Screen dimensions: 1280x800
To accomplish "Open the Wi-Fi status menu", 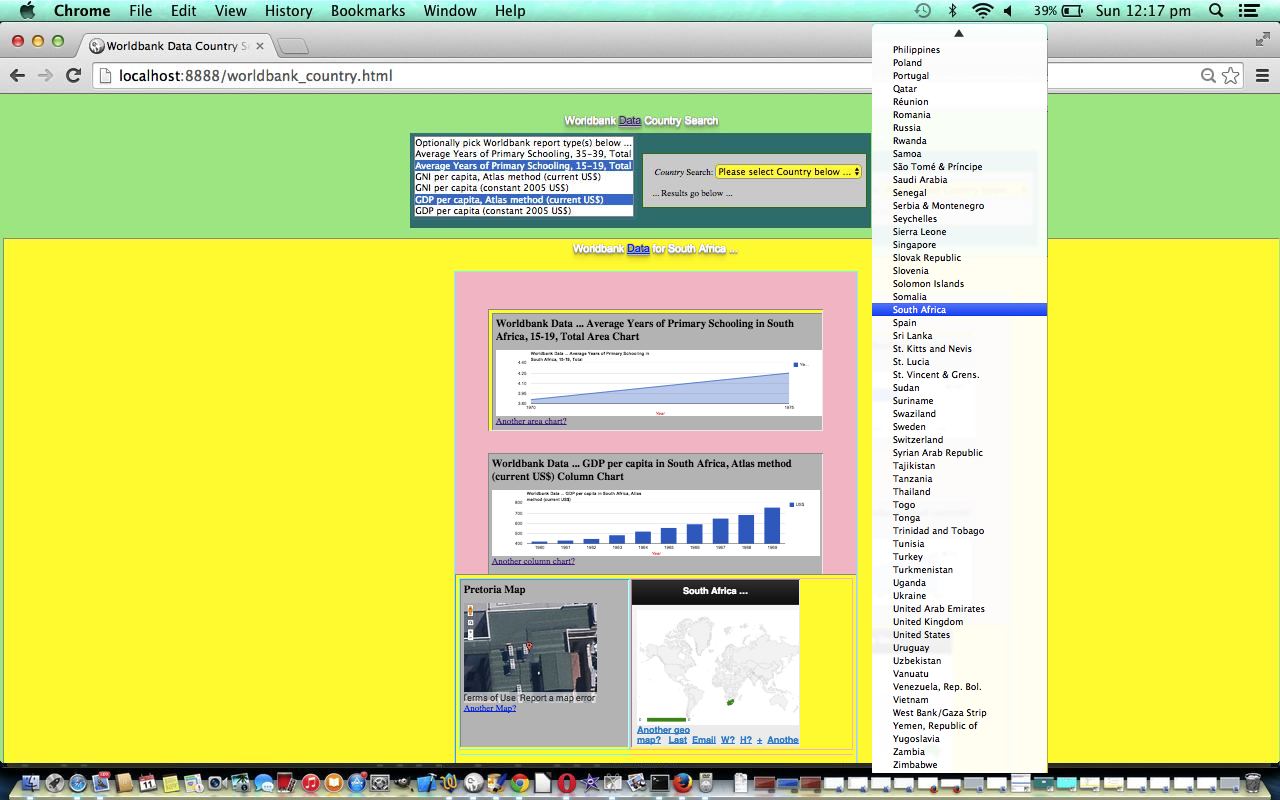I will coord(983,11).
